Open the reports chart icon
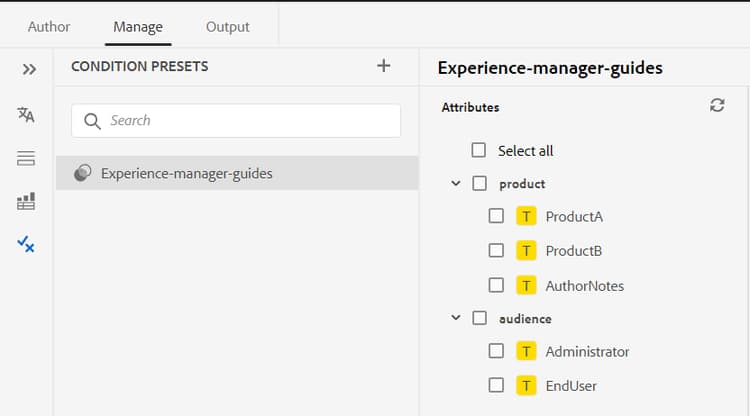750x416 pixels. click(26, 201)
